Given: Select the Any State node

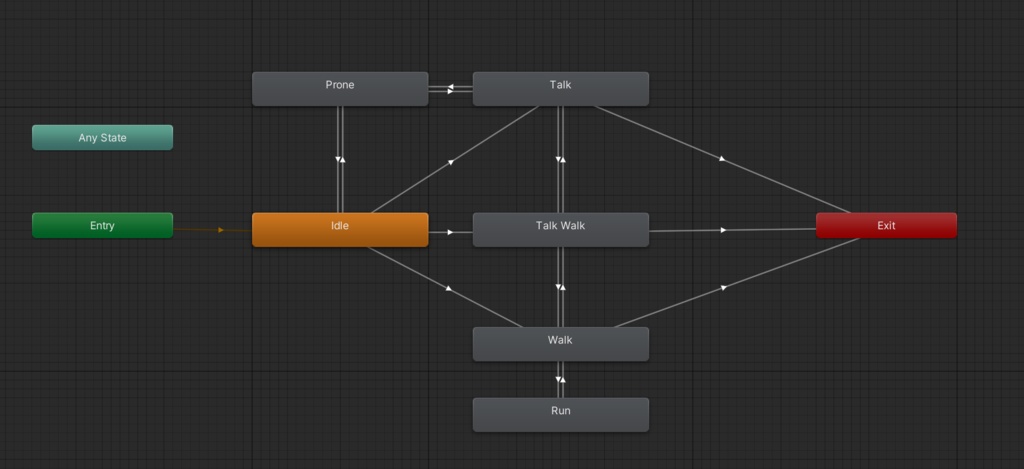Looking at the screenshot, I should [103, 138].
